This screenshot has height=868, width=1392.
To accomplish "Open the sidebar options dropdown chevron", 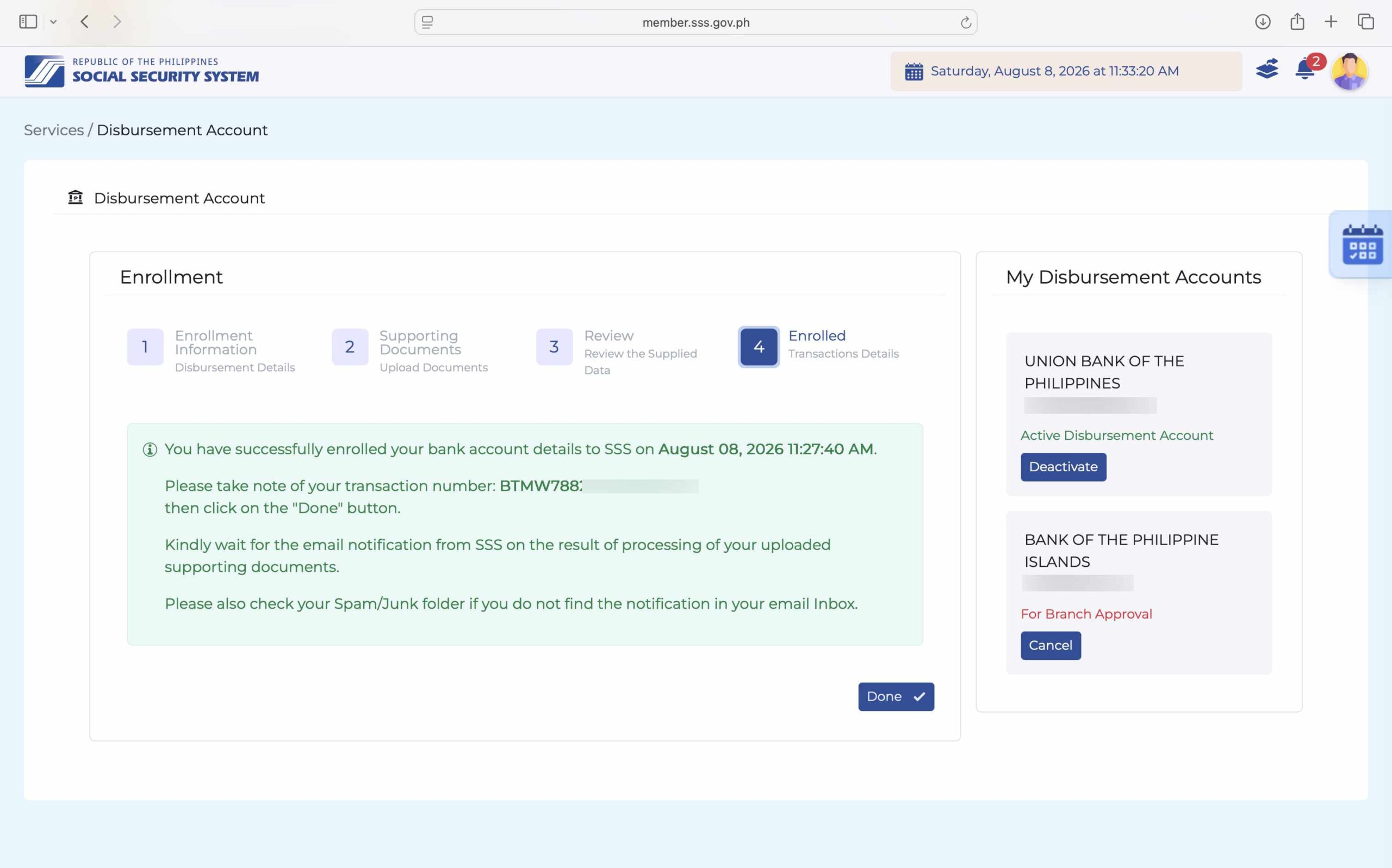I will tap(53, 22).
